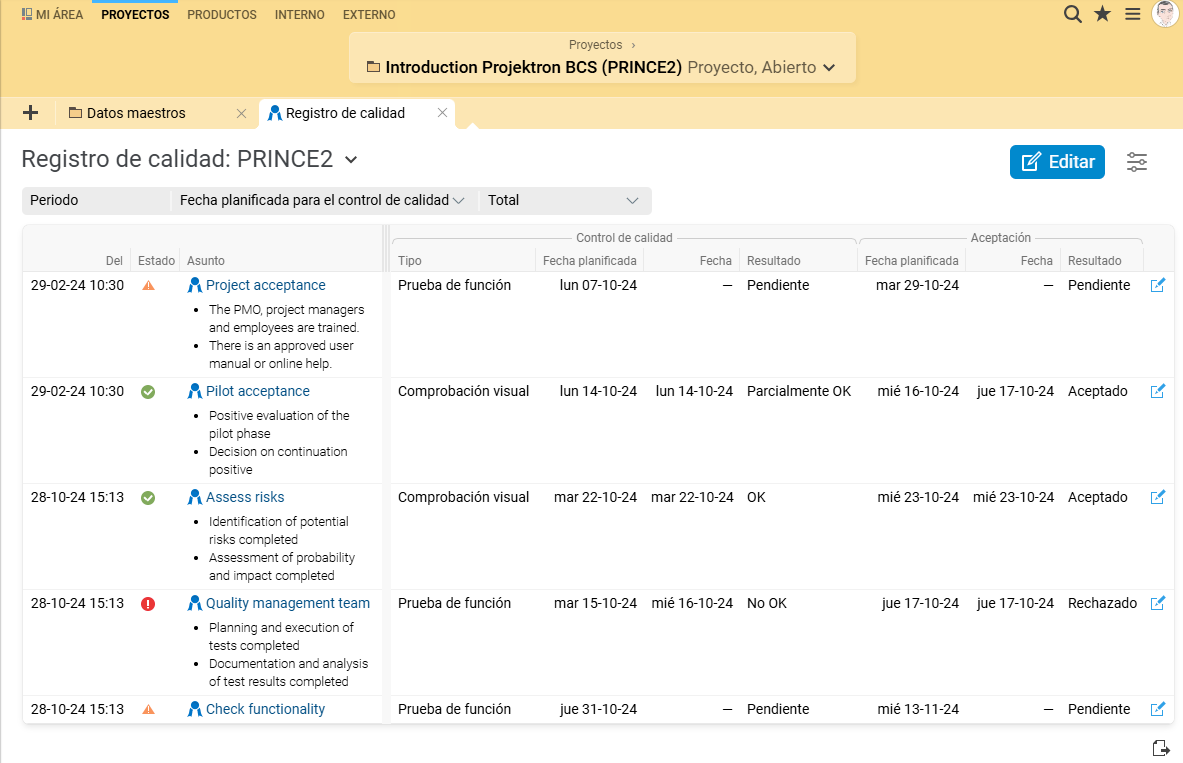Open edit icon for Project acceptance row

[1157, 285]
